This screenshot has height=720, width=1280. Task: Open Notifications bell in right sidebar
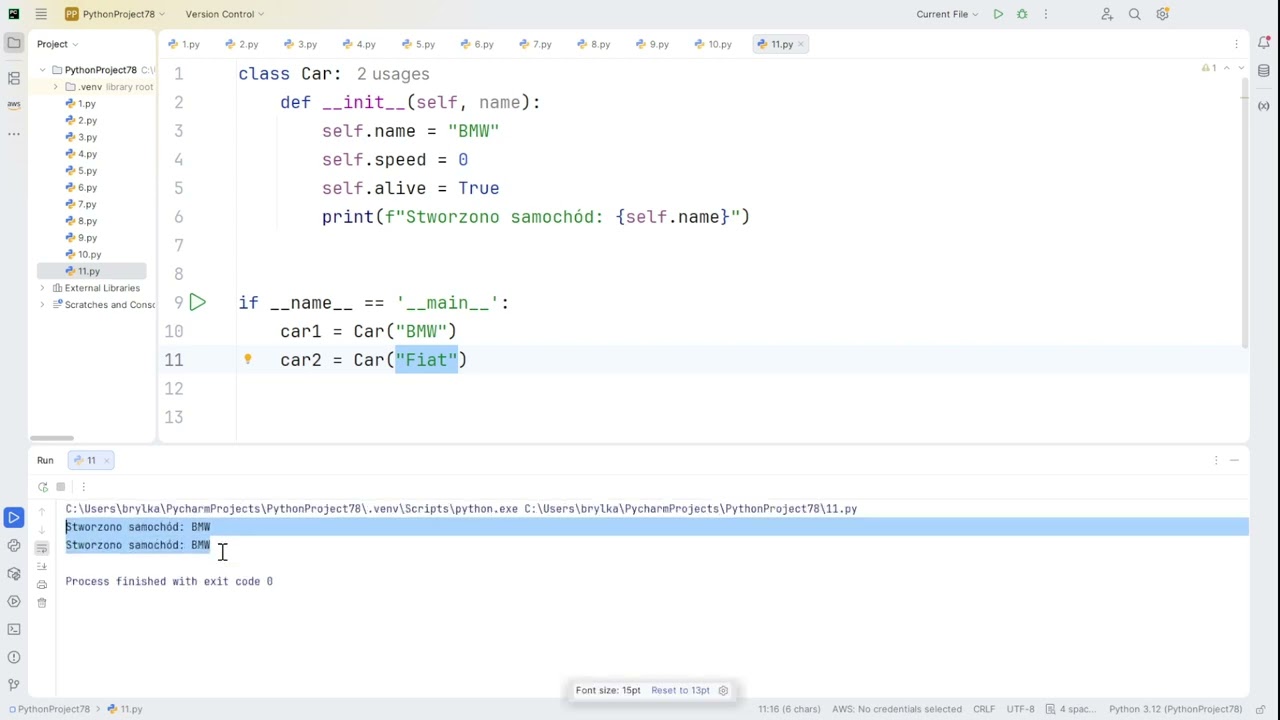pos(1264,44)
